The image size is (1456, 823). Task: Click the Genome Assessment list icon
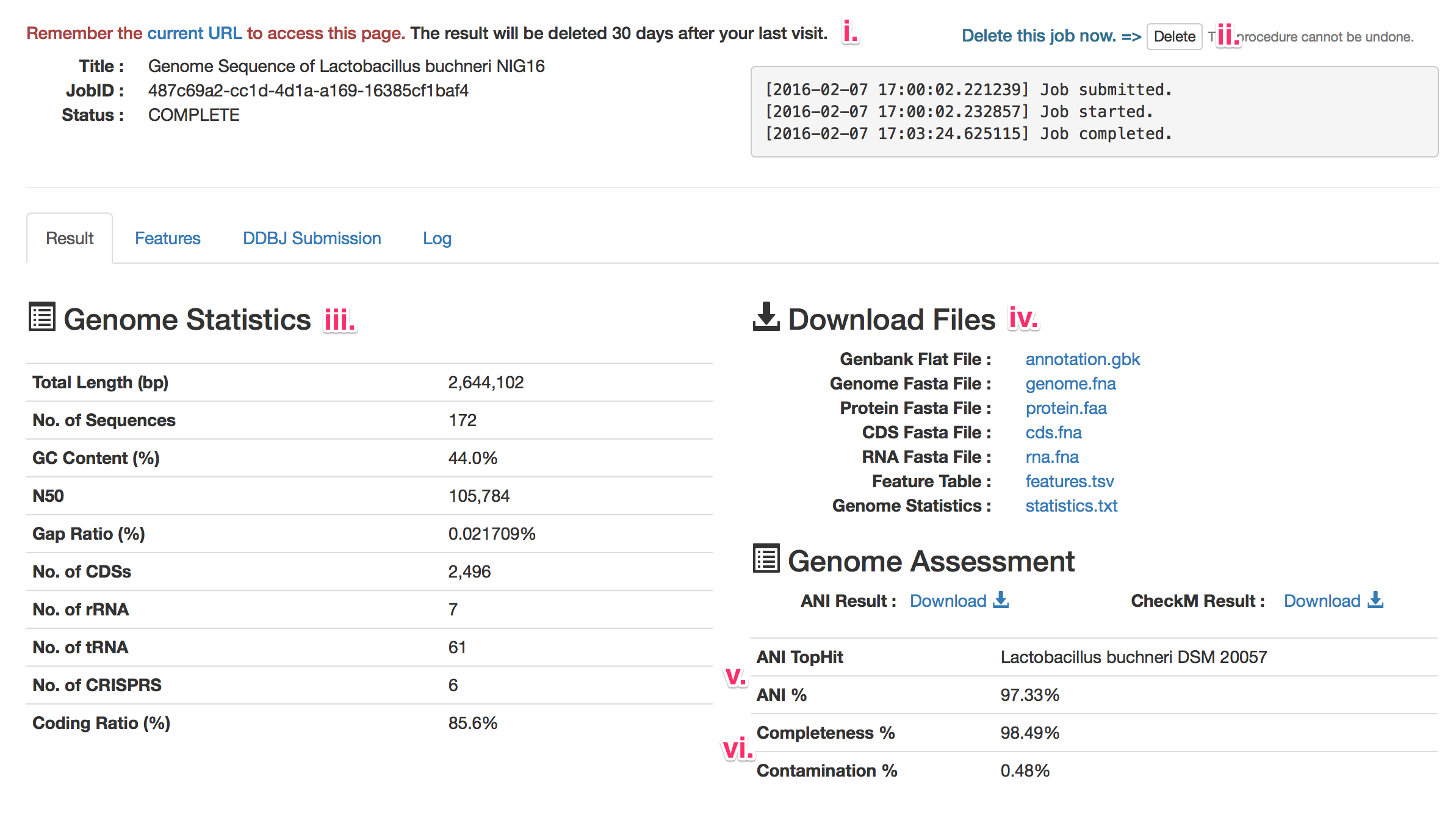point(766,558)
